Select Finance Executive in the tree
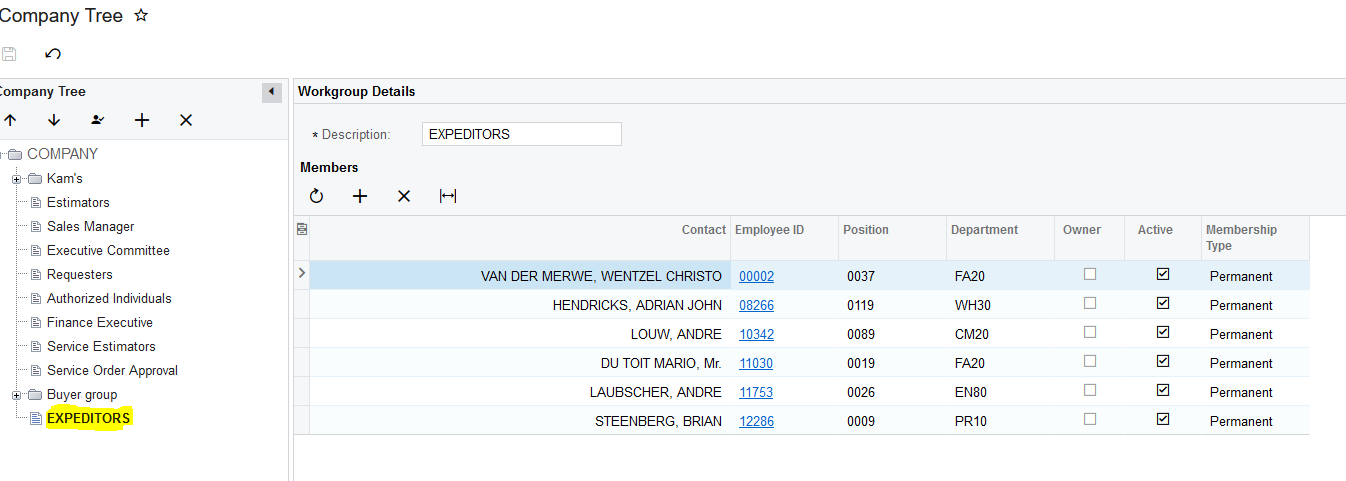Image resolution: width=1346 pixels, height=481 pixels. coord(99,322)
